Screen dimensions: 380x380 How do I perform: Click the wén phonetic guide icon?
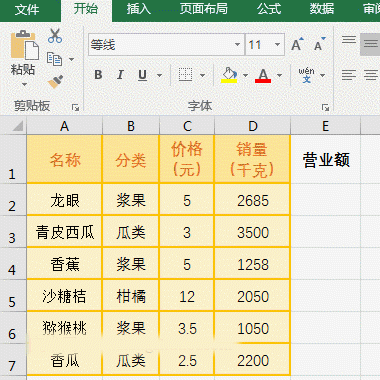(x=306, y=75)
